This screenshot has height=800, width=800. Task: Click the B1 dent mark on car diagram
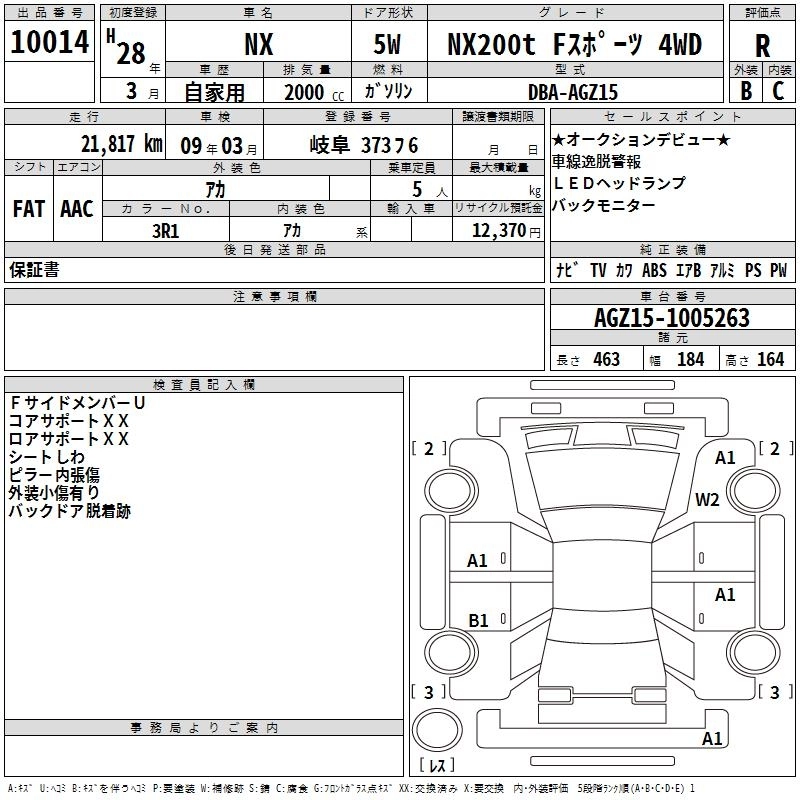[478, 620]
